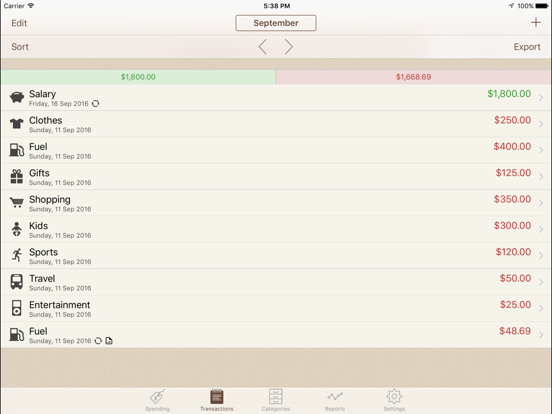Viewport: 552px width, 414px height.
Task: Tap the Entertainment music player icon
Action: tap(17, 308)
